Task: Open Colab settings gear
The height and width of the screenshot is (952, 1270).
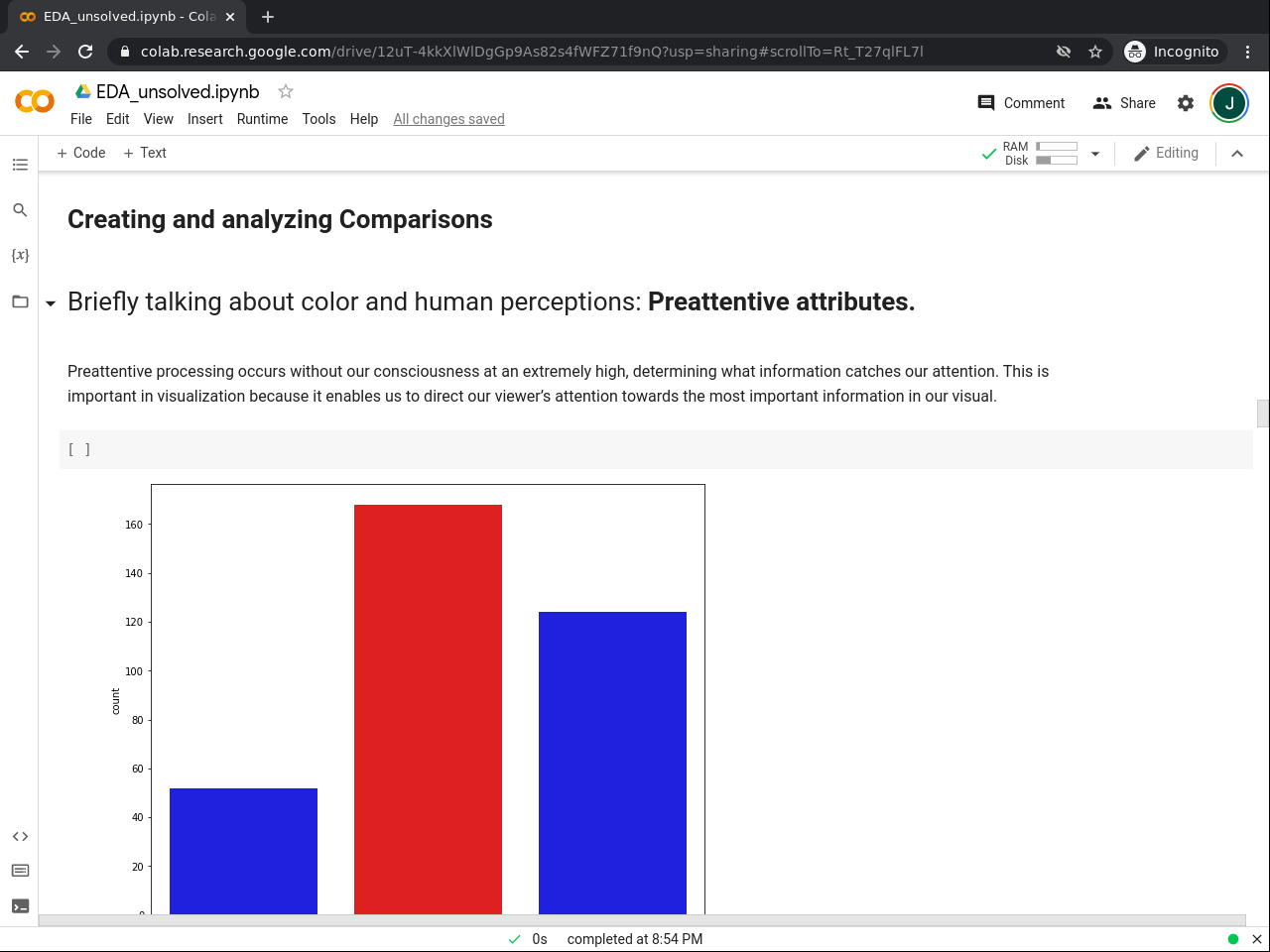Action: tap(1186, 103)
